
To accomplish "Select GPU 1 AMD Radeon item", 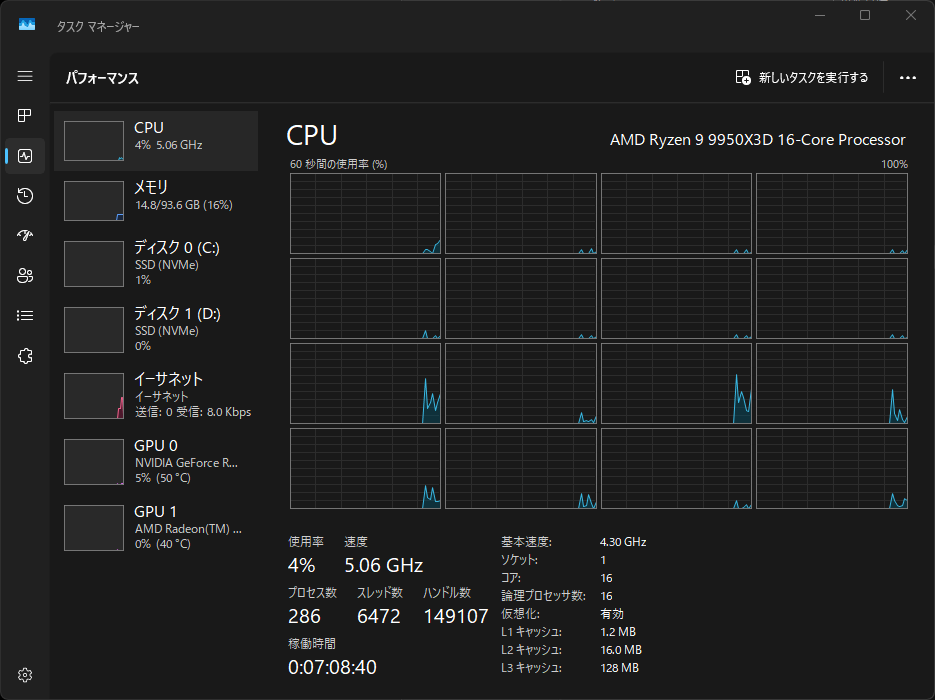I will (x=156, y=527).
